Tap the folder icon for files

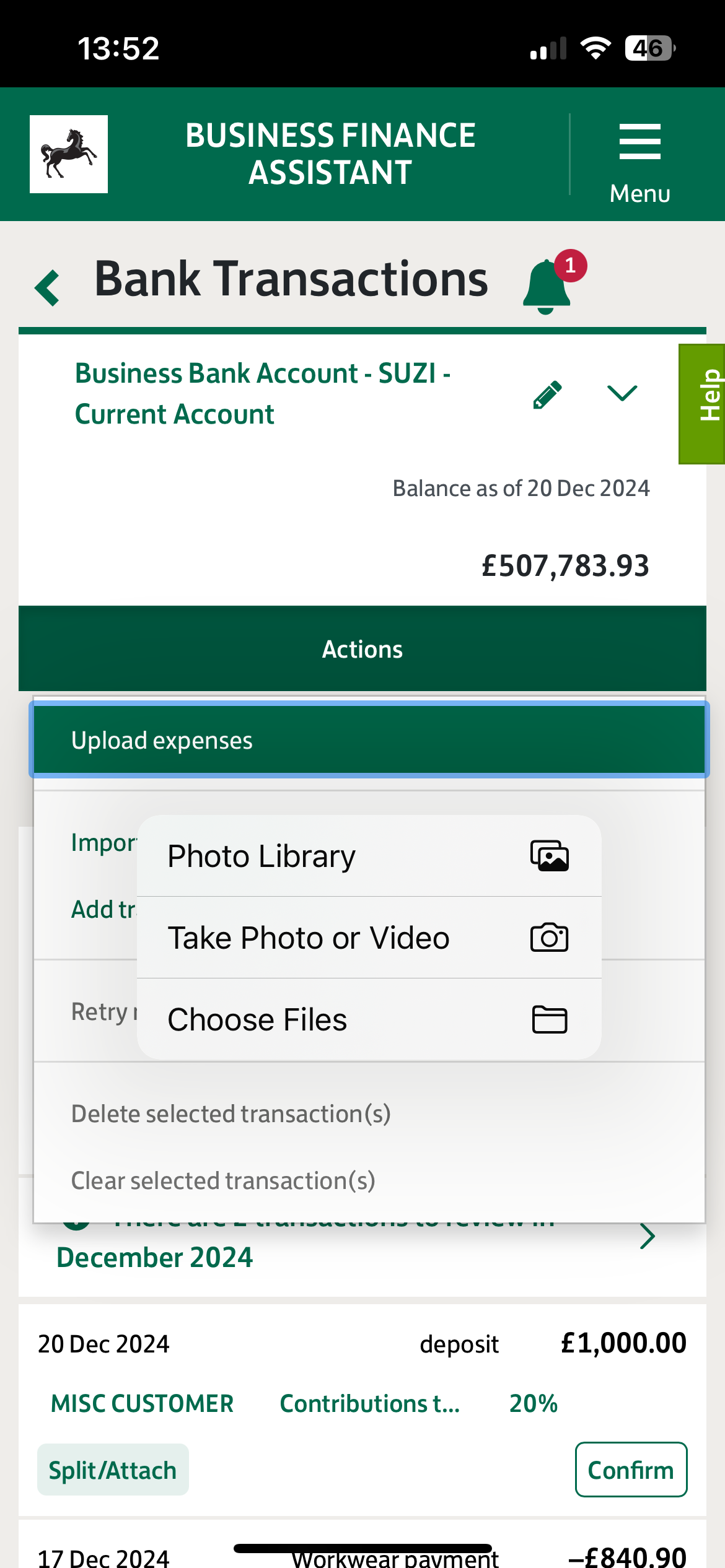549,1019
